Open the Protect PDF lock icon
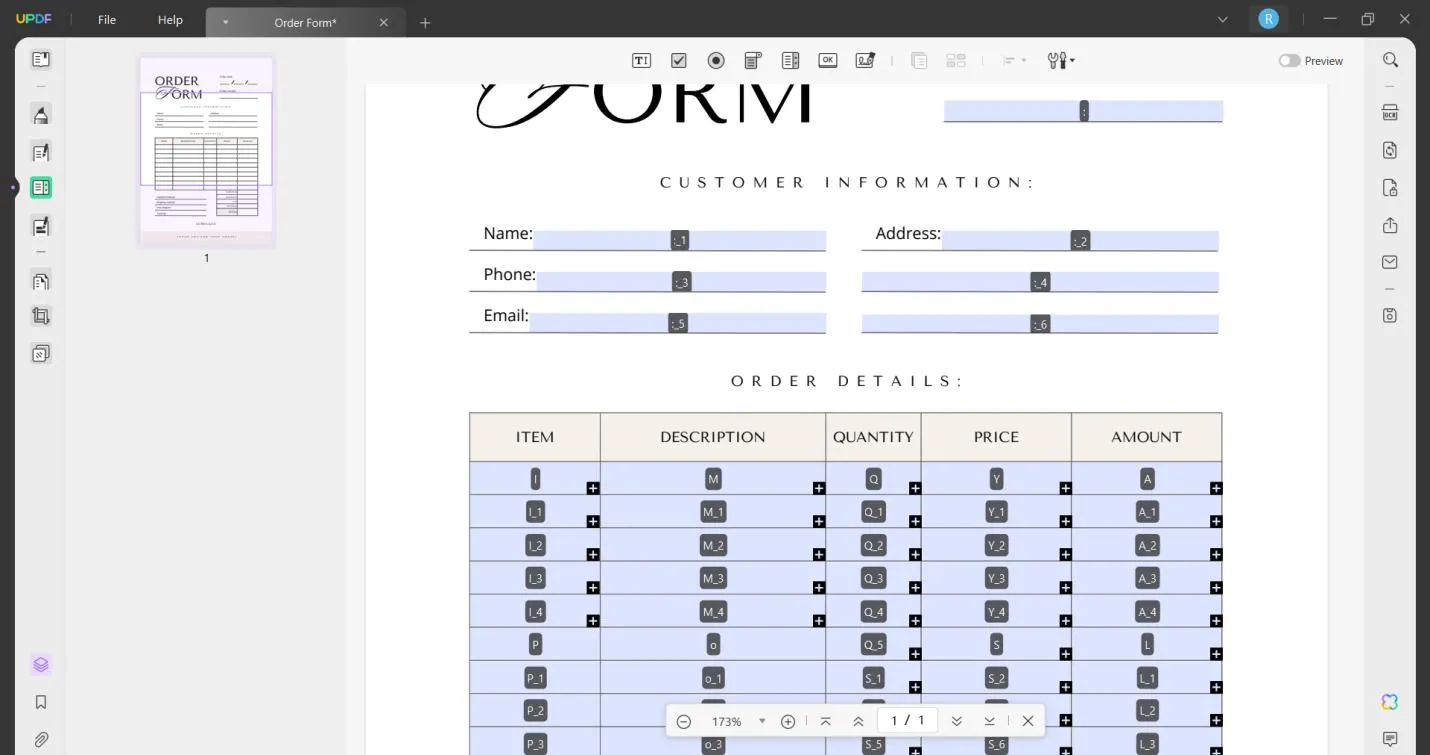This screenshot has height=755, width=1430. (1390, 188)
